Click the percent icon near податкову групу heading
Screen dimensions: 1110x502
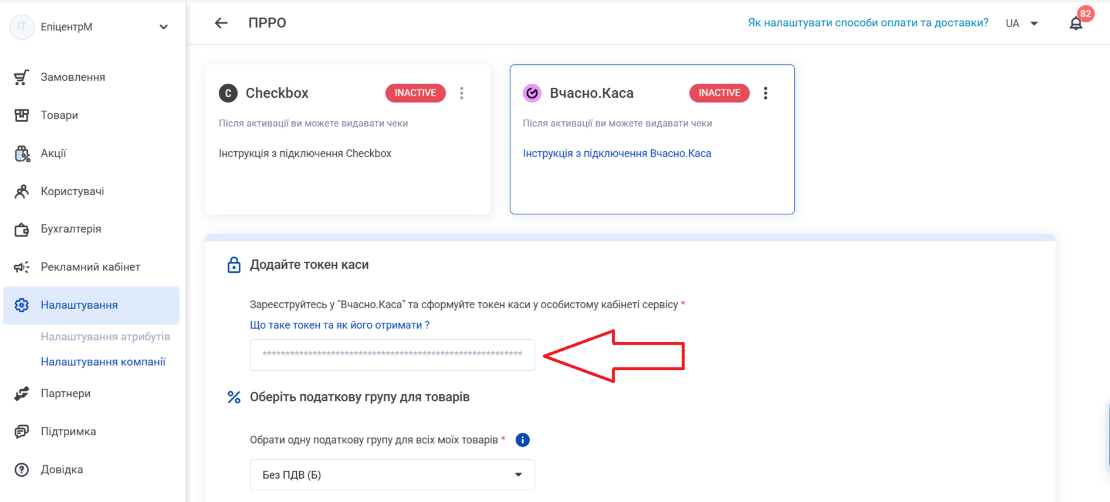(x=234, y=397)
